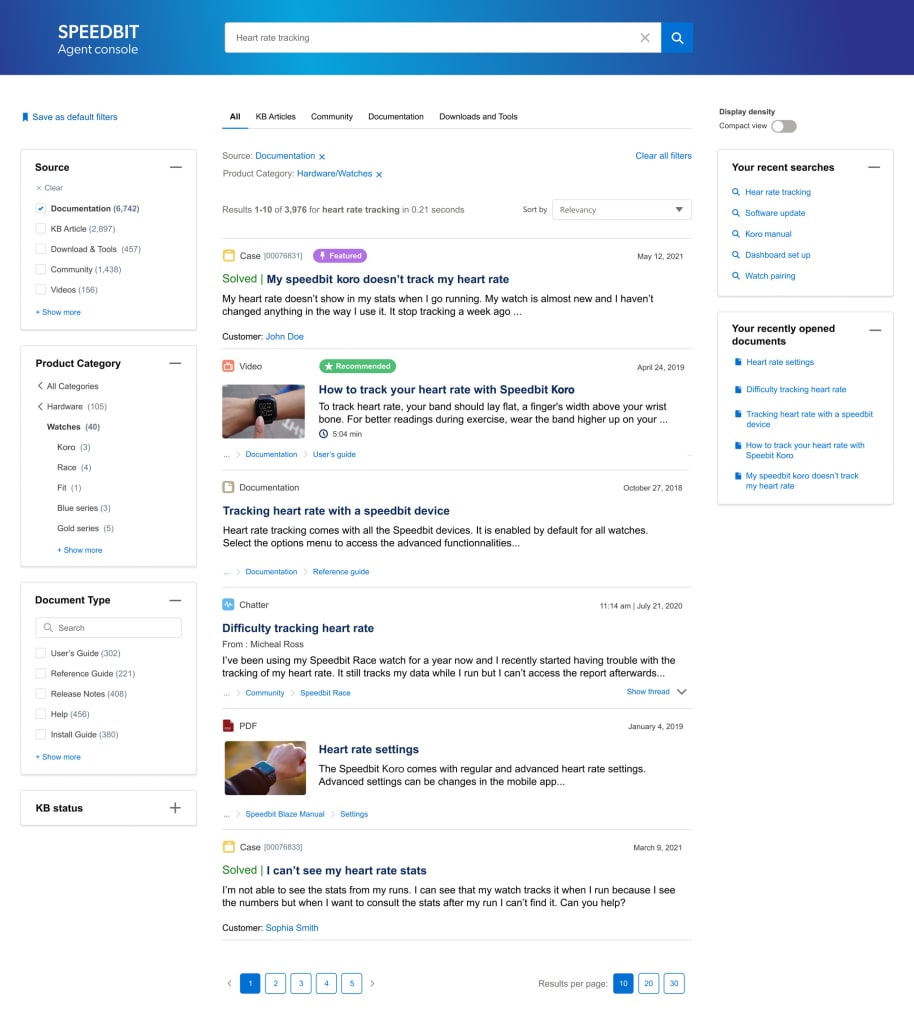Switch to the KB Articles tab

(x=275, y=117)
